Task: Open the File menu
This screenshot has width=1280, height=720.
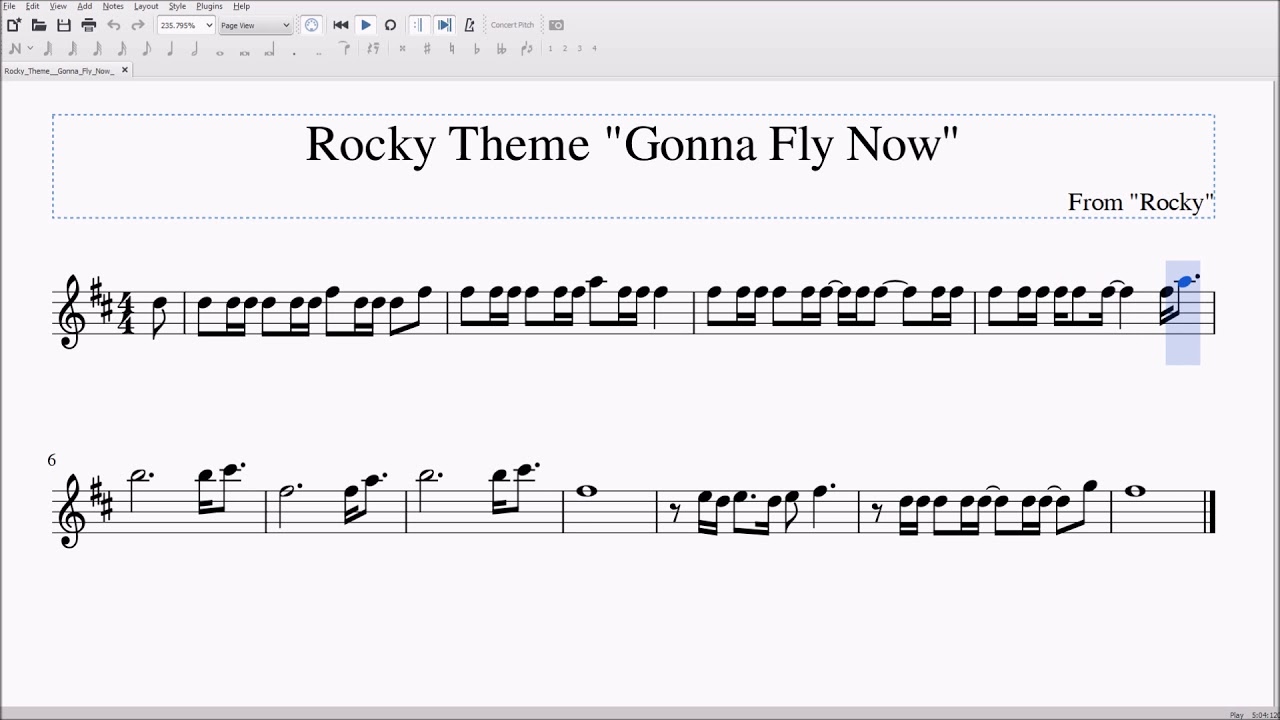Action: tap(9, 6)
